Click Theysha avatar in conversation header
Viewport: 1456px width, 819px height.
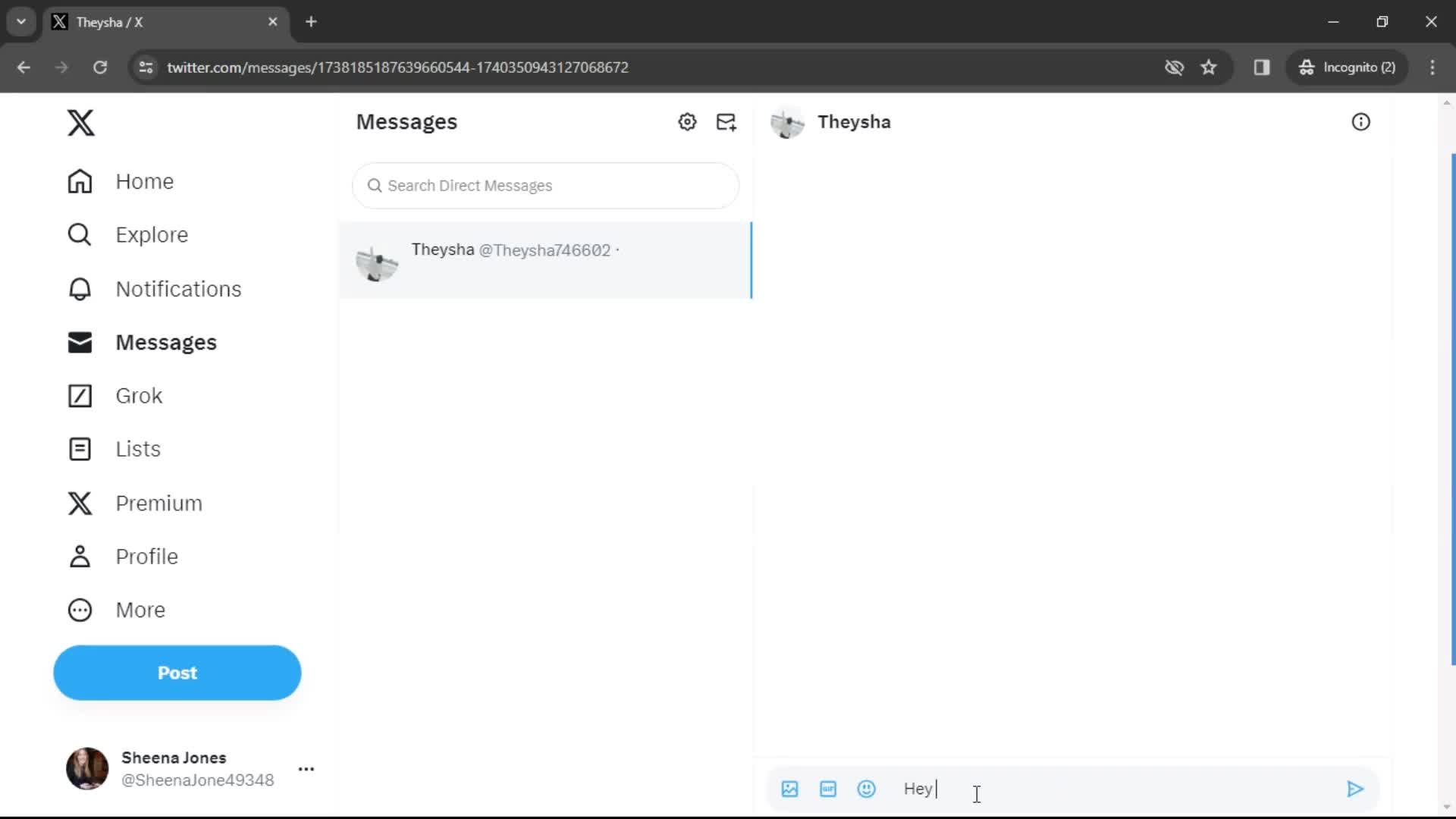[x=787, y=122]
